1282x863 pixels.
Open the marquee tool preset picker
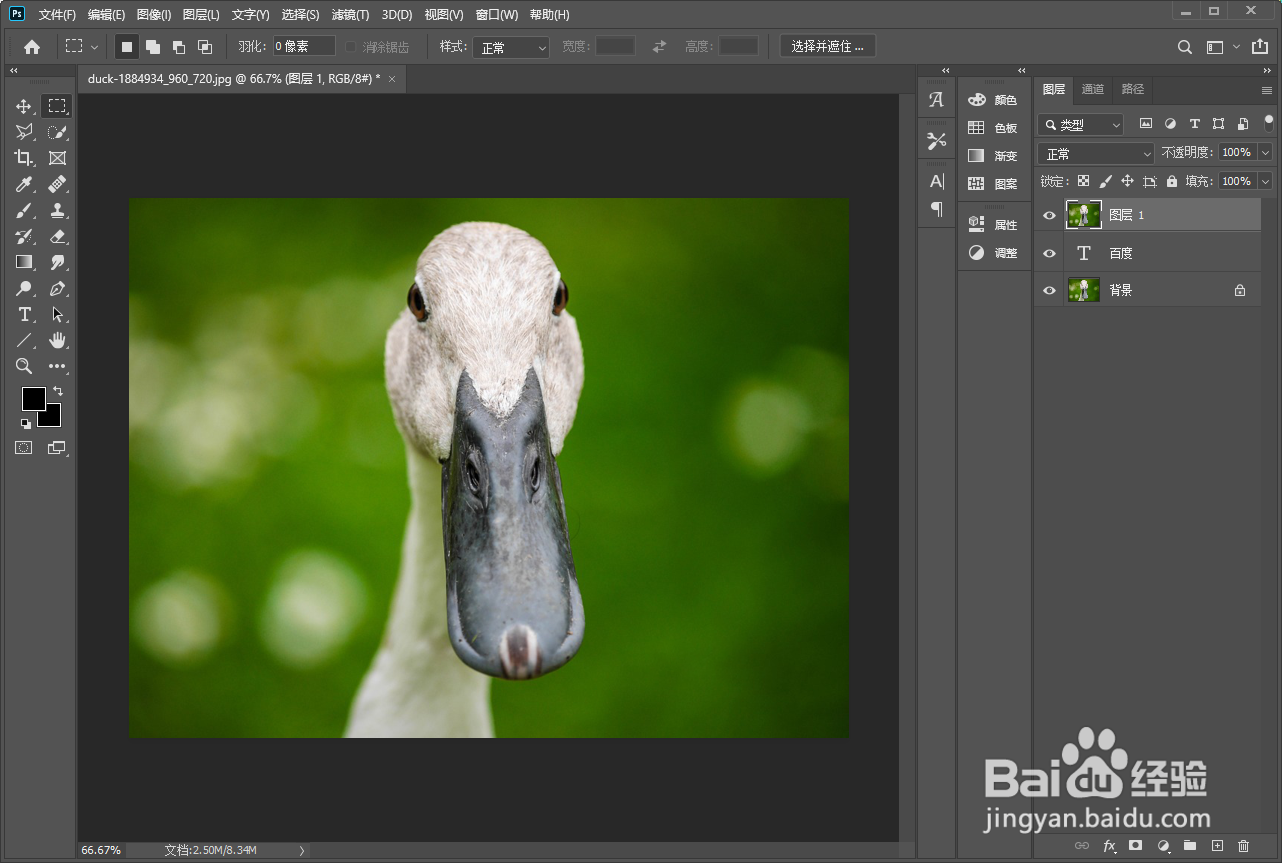81,47
